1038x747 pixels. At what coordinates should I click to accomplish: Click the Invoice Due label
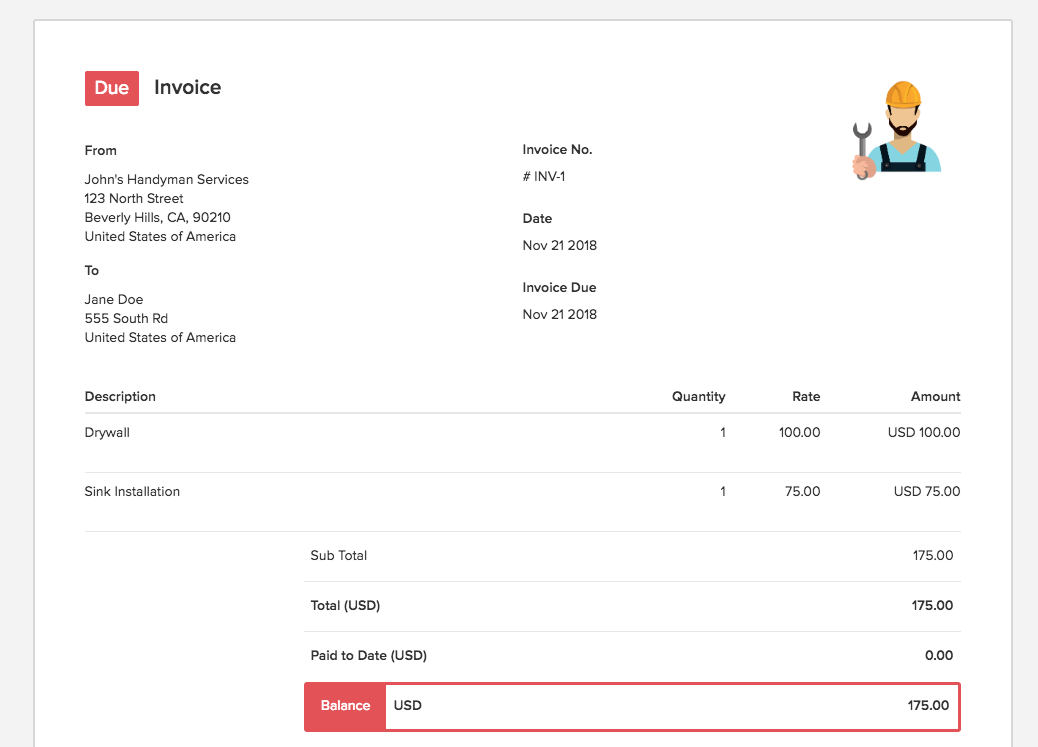point(559,287)
